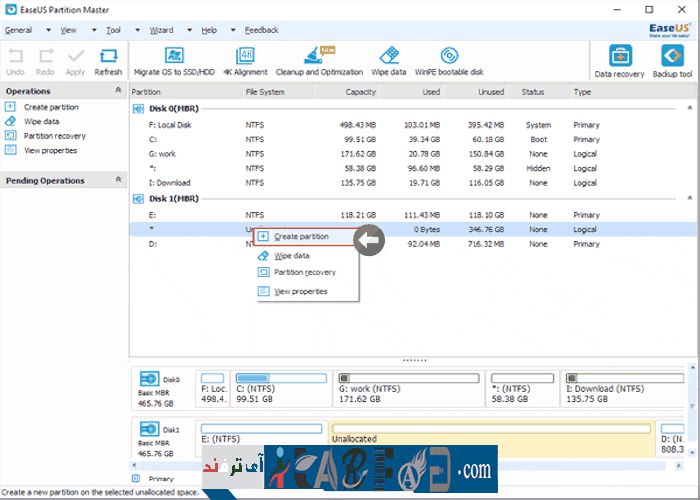Image resolution: width=700 pixels, height=500 pixels.
Task: Click Create partition in Operations sidebar
Action: pyautogui.click(x=50, y=106)
